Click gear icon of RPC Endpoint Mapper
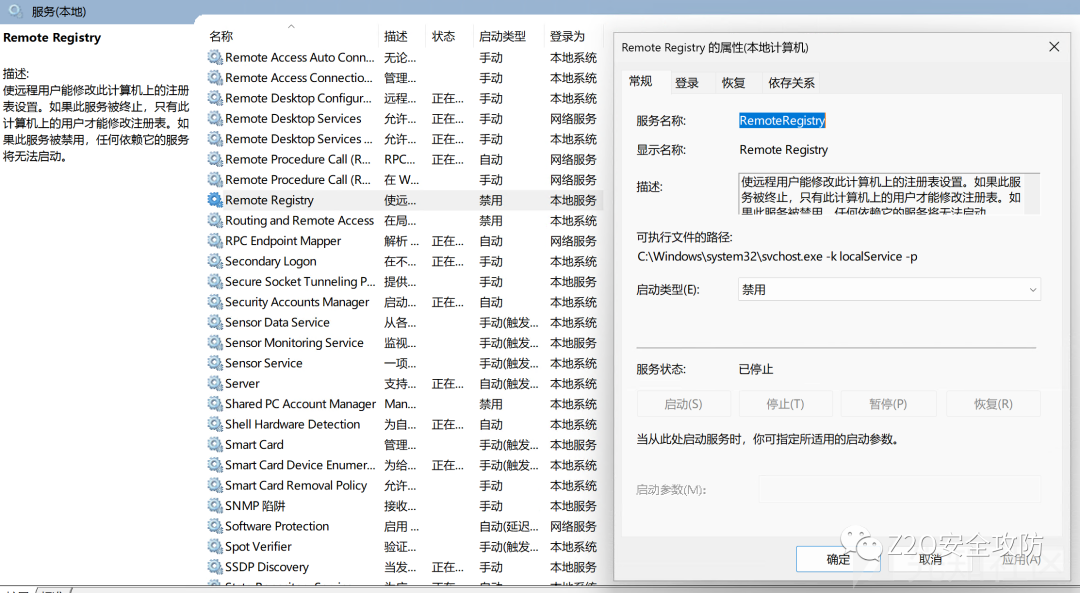The image size is (1080, 593). (x=215, y=240)
